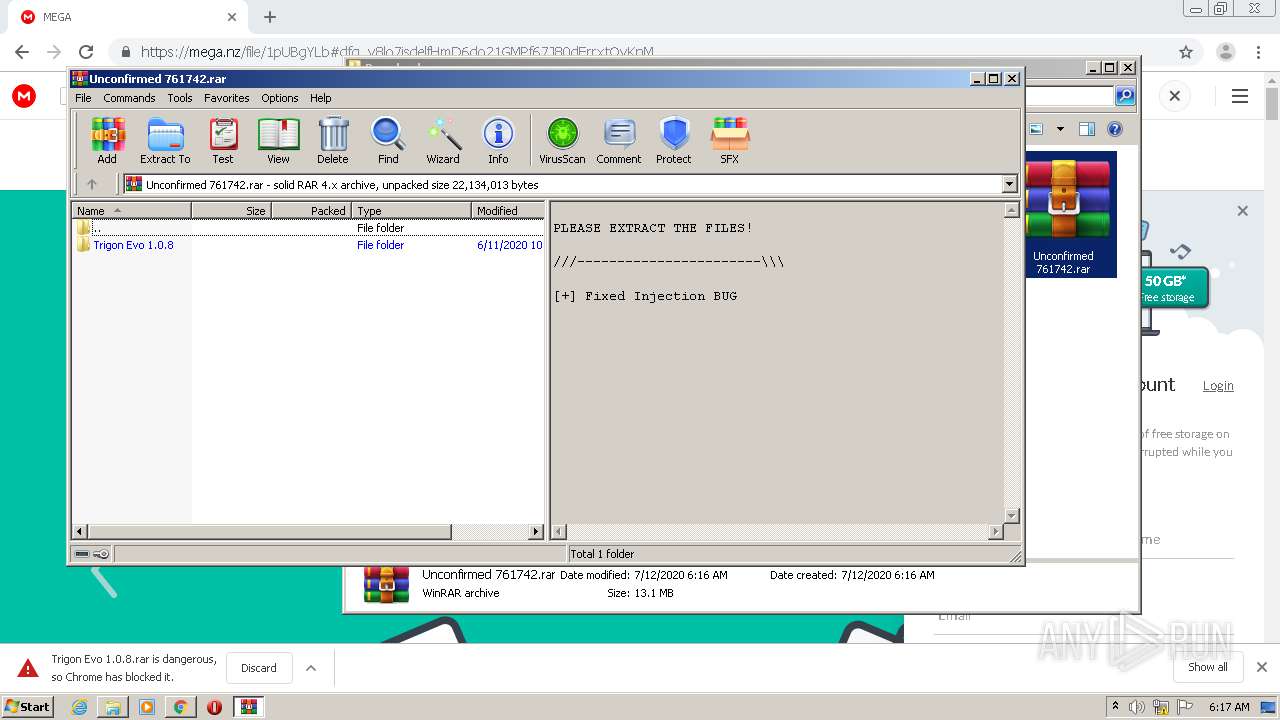Viewport: 1280px width, 720px height.
Task: Open the Commands menu
Action: (129, 98)
